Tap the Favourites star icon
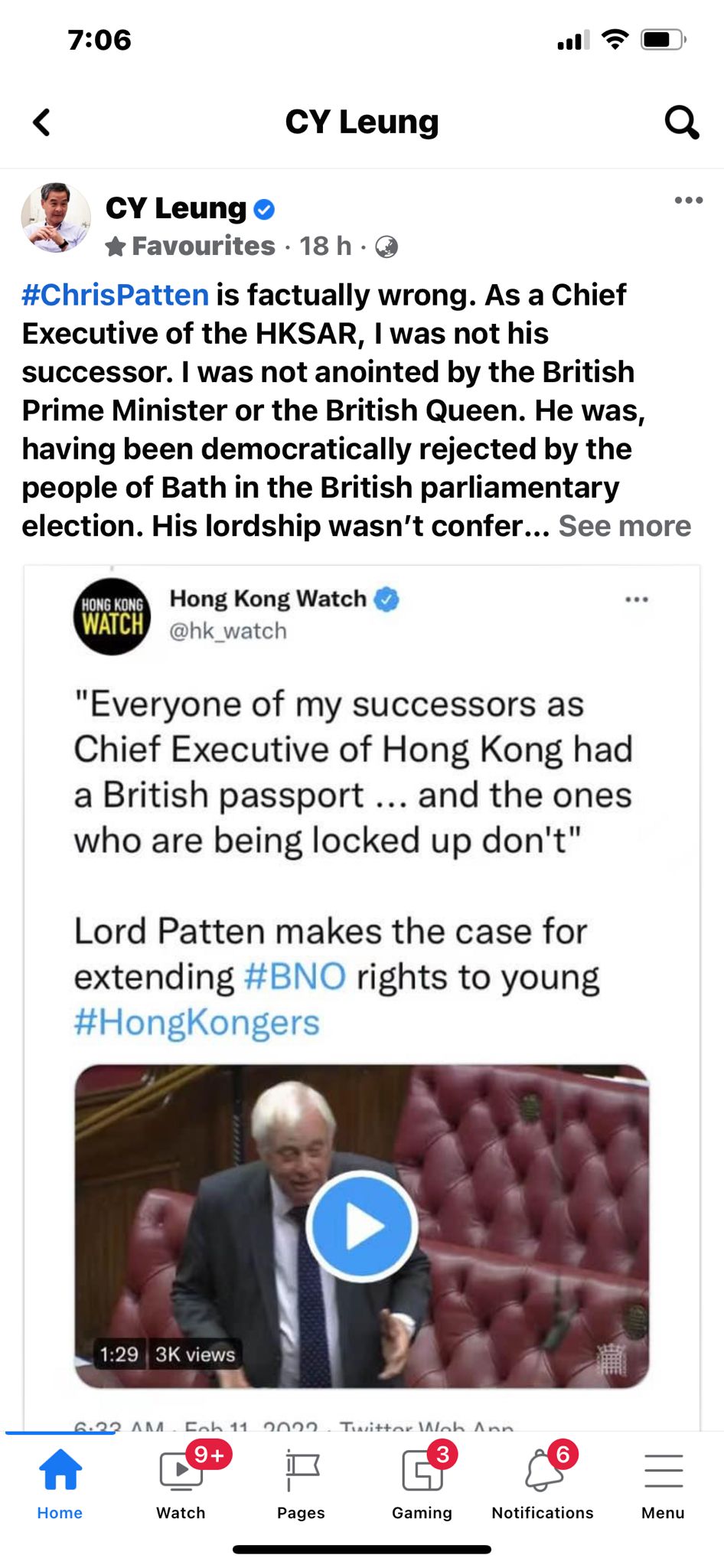This screenshot has width=724, height=1568. click(116, 247)
